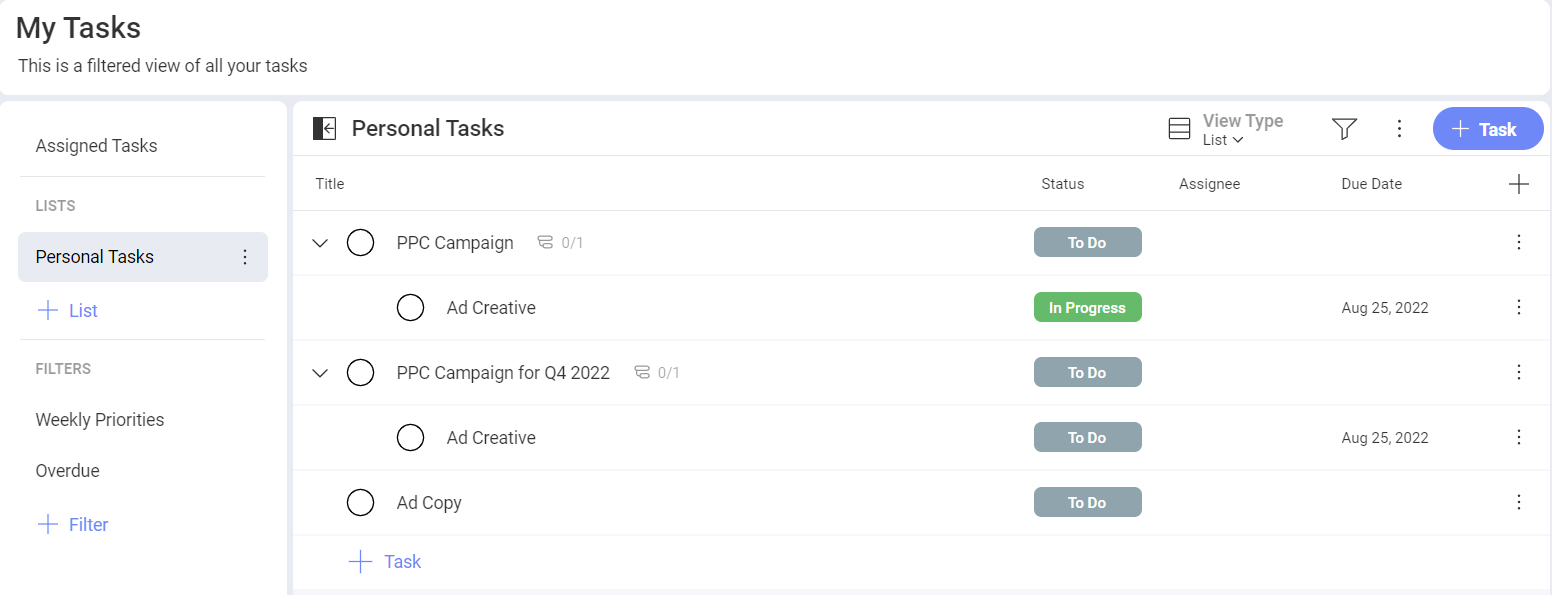
Task: Add a new column with the plus icon
Action: click(x=1519, y=183)
